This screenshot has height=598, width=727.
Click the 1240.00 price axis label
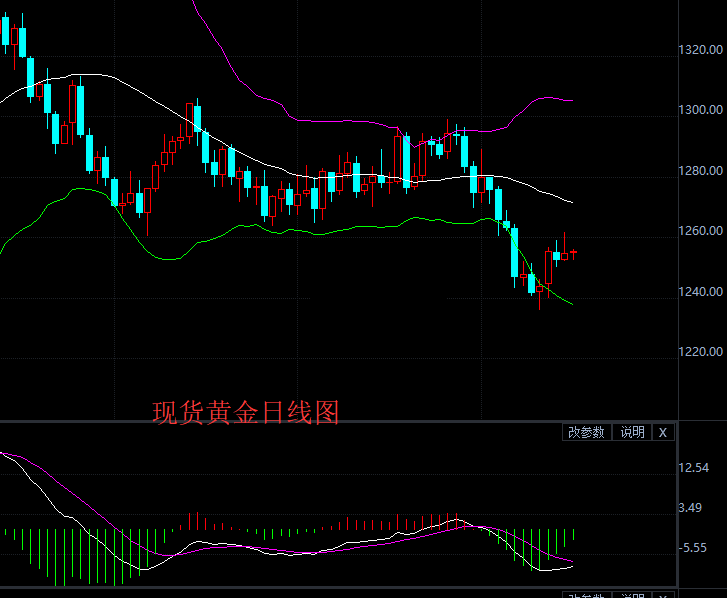[700, 292]
